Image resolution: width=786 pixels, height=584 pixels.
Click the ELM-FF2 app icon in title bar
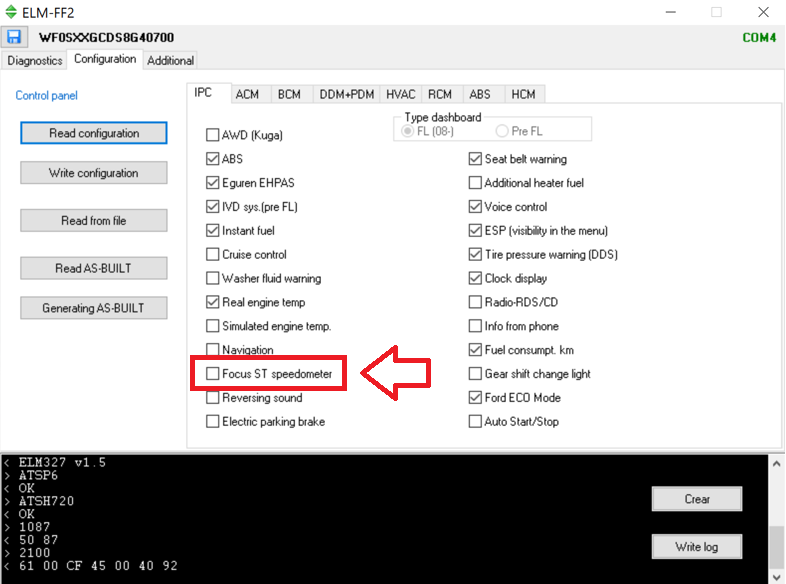(x=11, y=11)
